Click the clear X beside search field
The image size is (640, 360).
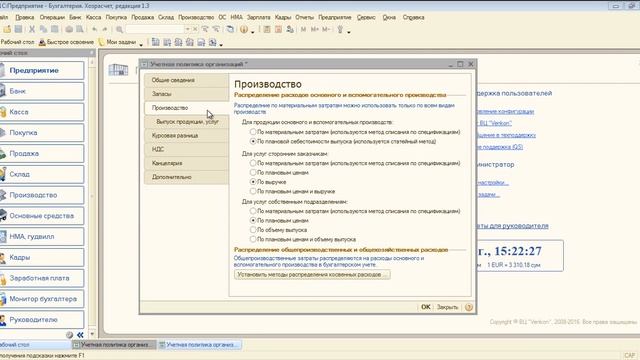(195, 29)
